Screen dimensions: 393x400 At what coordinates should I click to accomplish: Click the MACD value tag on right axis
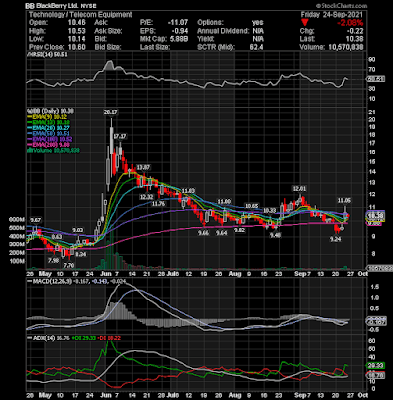376,322
